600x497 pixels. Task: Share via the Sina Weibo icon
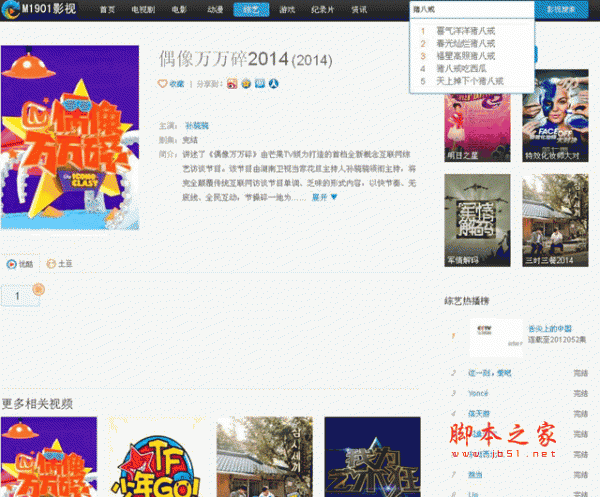[x=232, y=83]
